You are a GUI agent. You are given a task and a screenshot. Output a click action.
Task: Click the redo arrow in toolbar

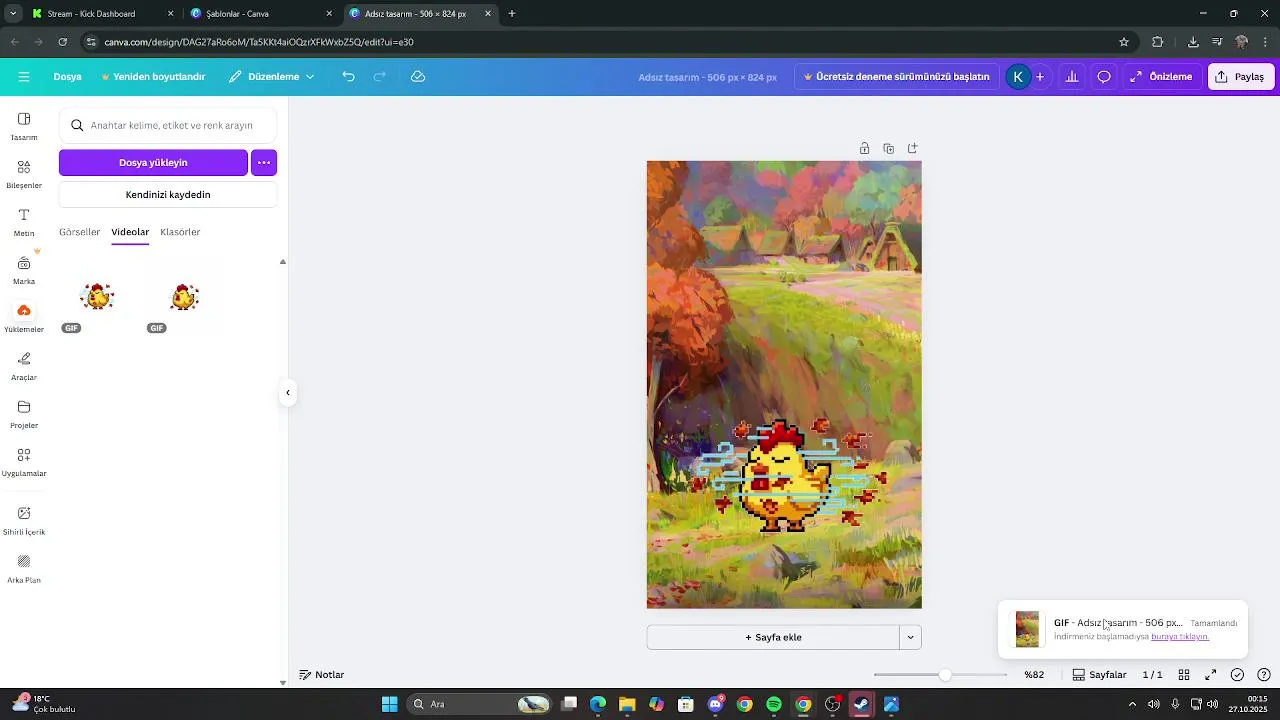pos(380,77)
